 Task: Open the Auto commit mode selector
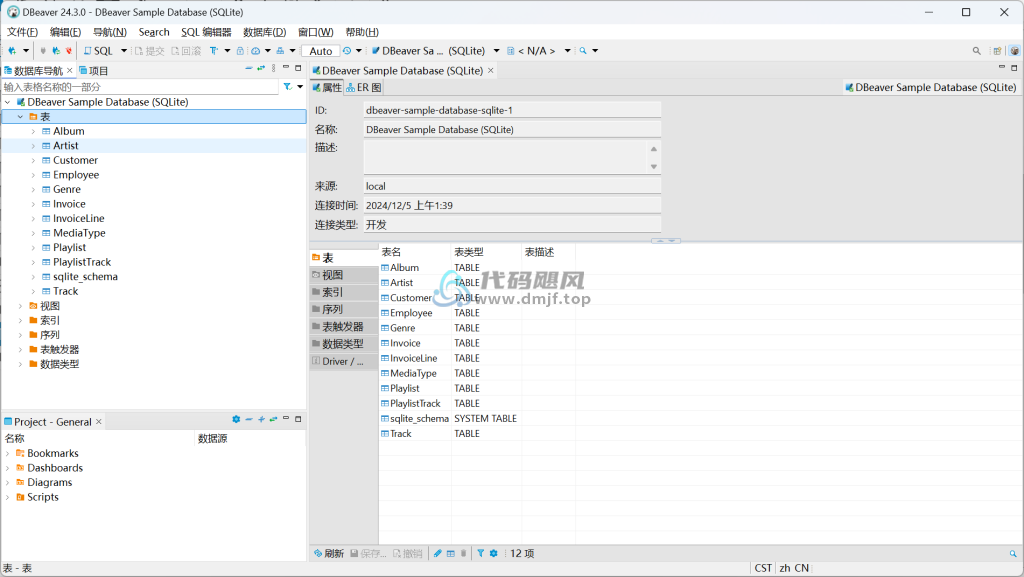pos(321,51)
